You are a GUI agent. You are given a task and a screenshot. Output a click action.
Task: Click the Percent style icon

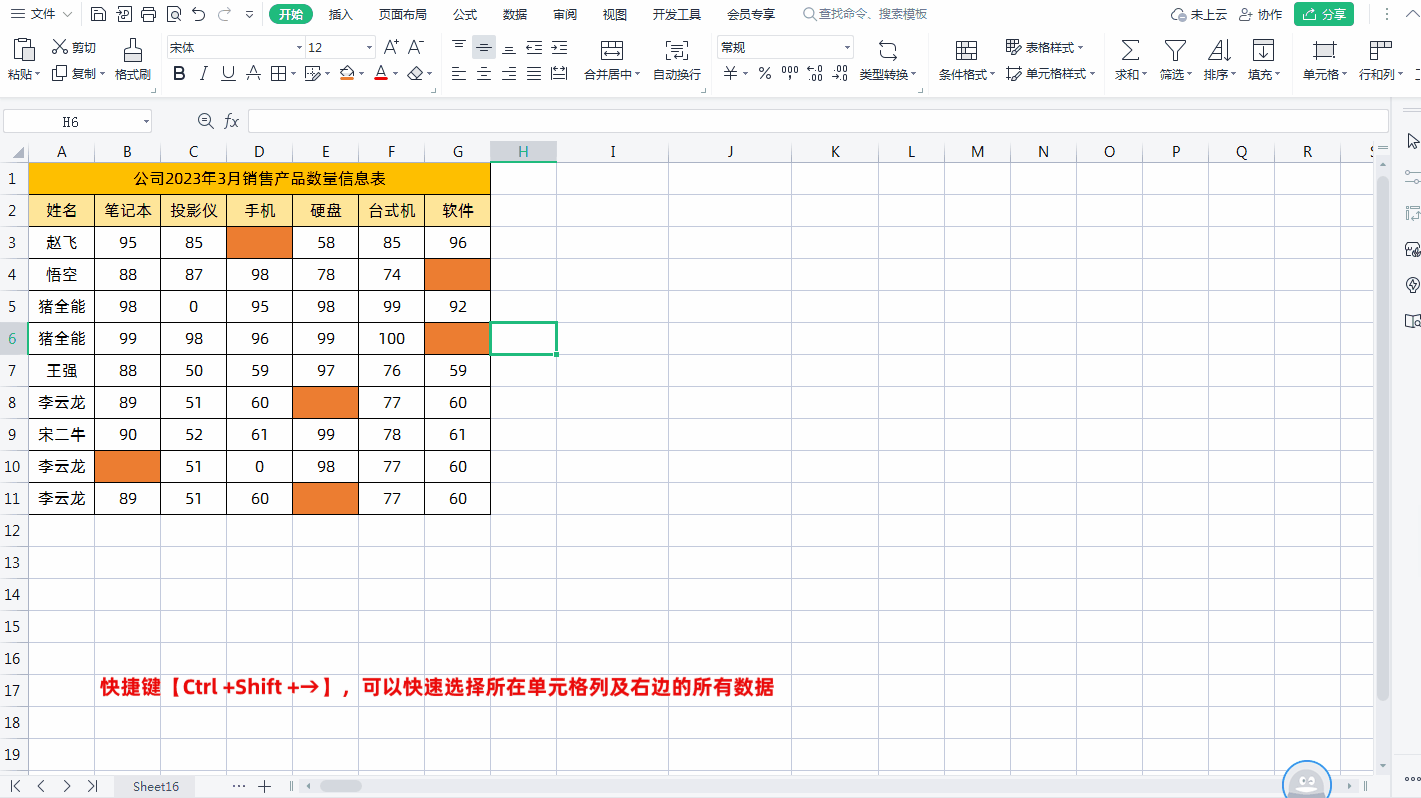click(x=765, y=73)
